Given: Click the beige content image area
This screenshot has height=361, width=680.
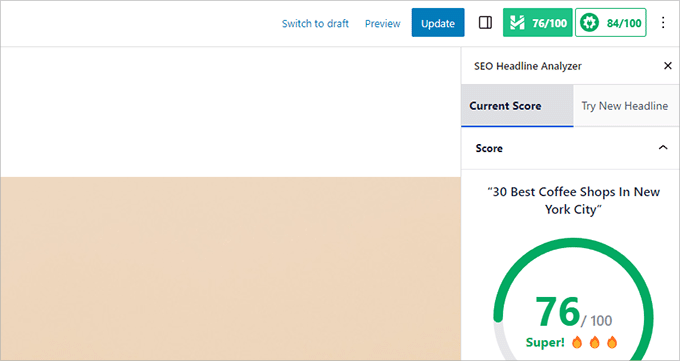Looking at the screenshot, I should click(x=231, y=268).
